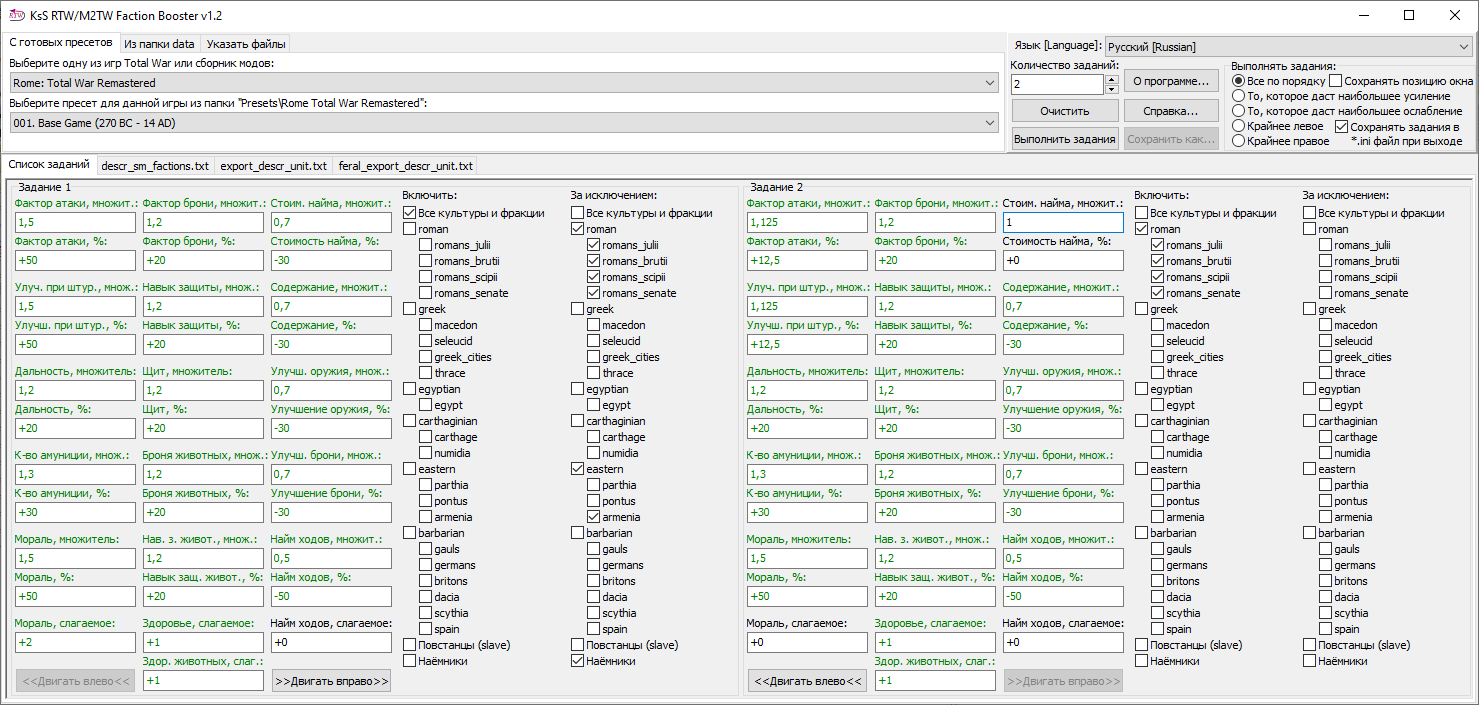
Task: Select 'Крайнее левое' radio option
Action: tap(1239, 126)
